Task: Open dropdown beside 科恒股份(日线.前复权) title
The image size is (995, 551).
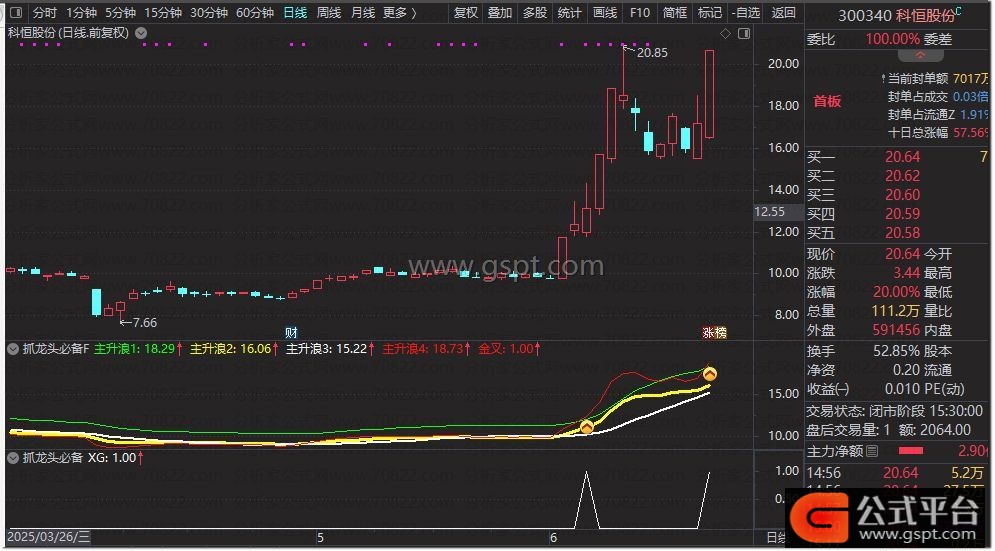Action: [x=142, y=33]
